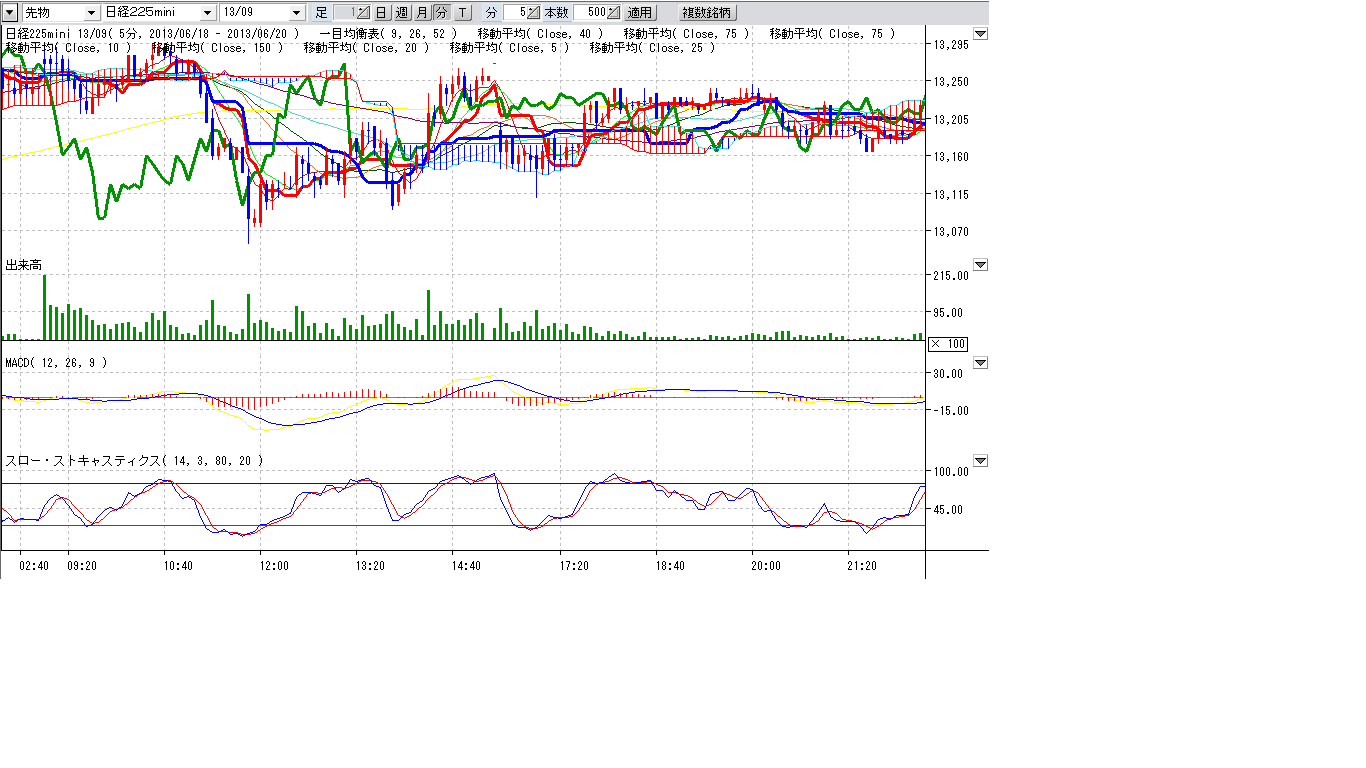Toggle the 分 minute timeframe button
1366x768 pixels.
pos(441,13)
